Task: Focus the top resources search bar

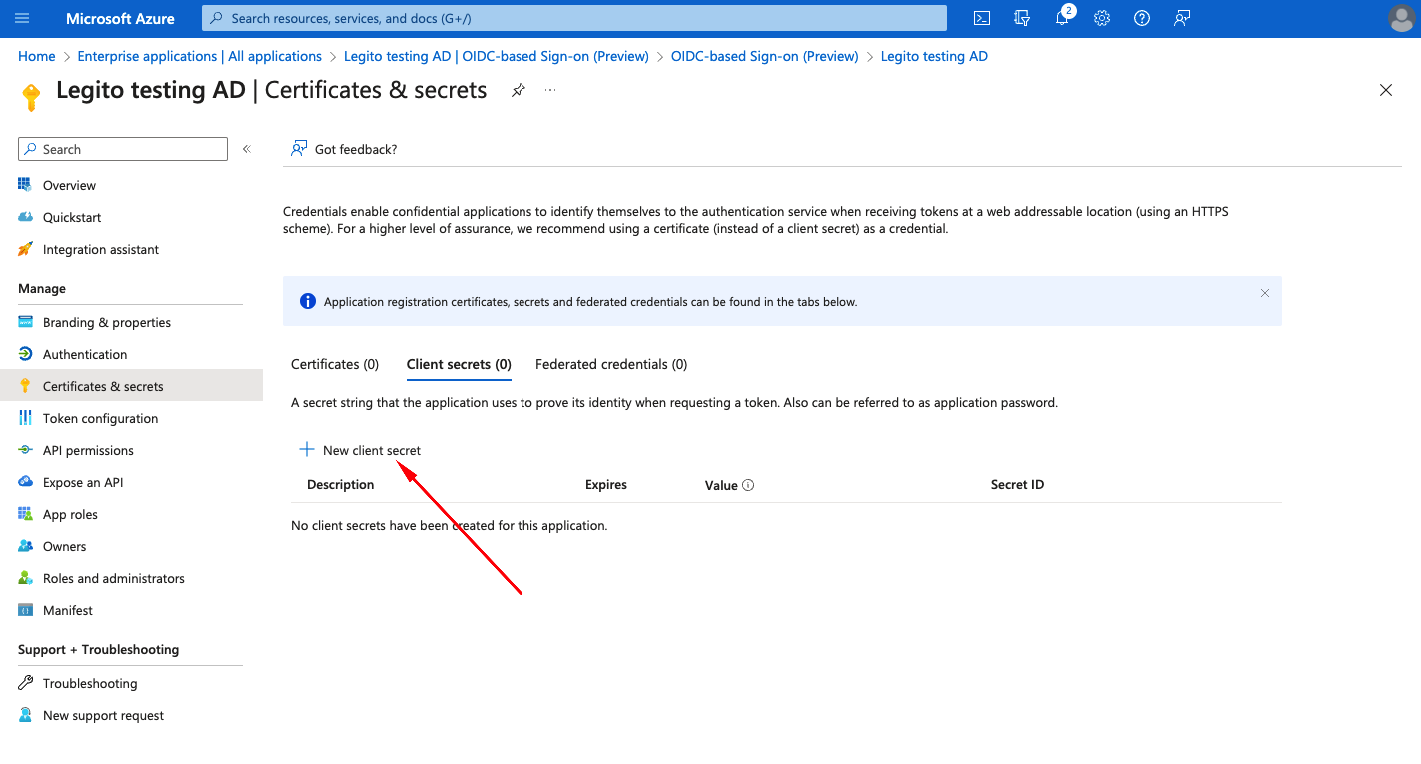Action: [574, 18]
